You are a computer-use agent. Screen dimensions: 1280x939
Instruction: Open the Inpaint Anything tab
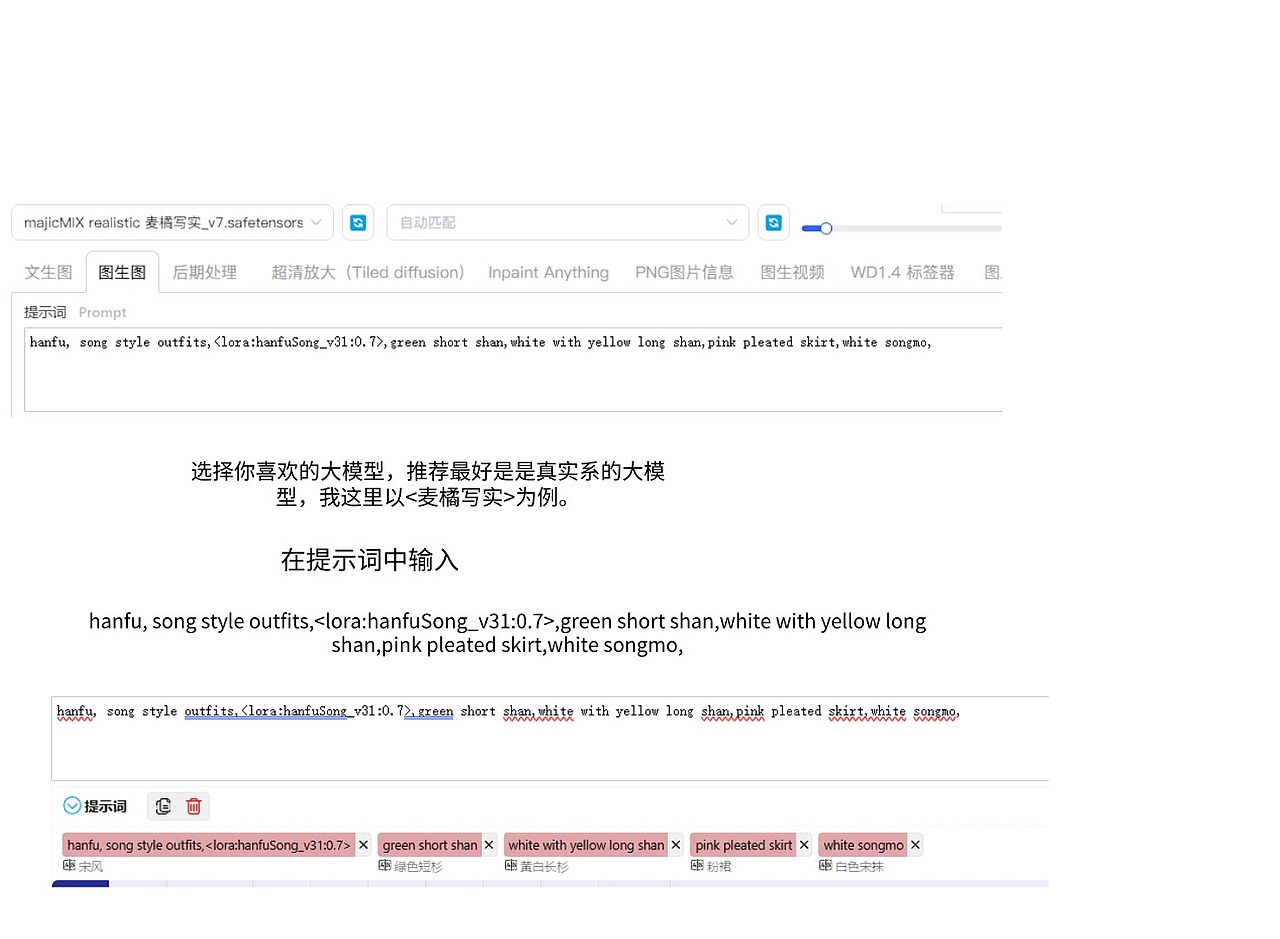tap(548, 272)
